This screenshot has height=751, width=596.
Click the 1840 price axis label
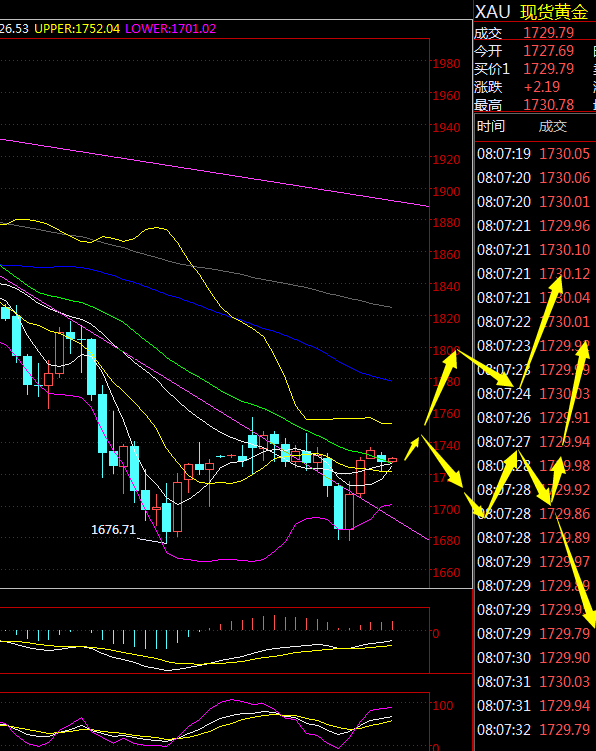tap(447, 286)
